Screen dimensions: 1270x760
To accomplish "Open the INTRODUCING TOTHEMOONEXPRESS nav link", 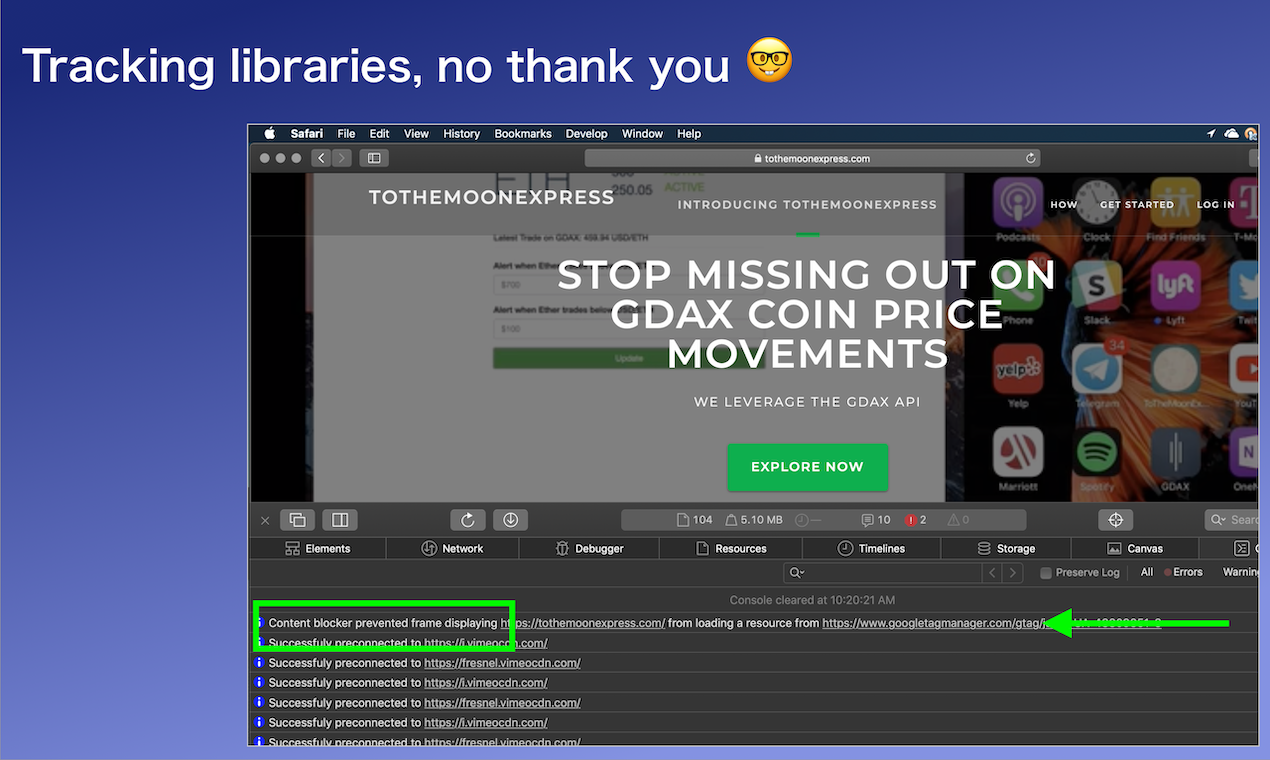I will [x=807, y=205].
